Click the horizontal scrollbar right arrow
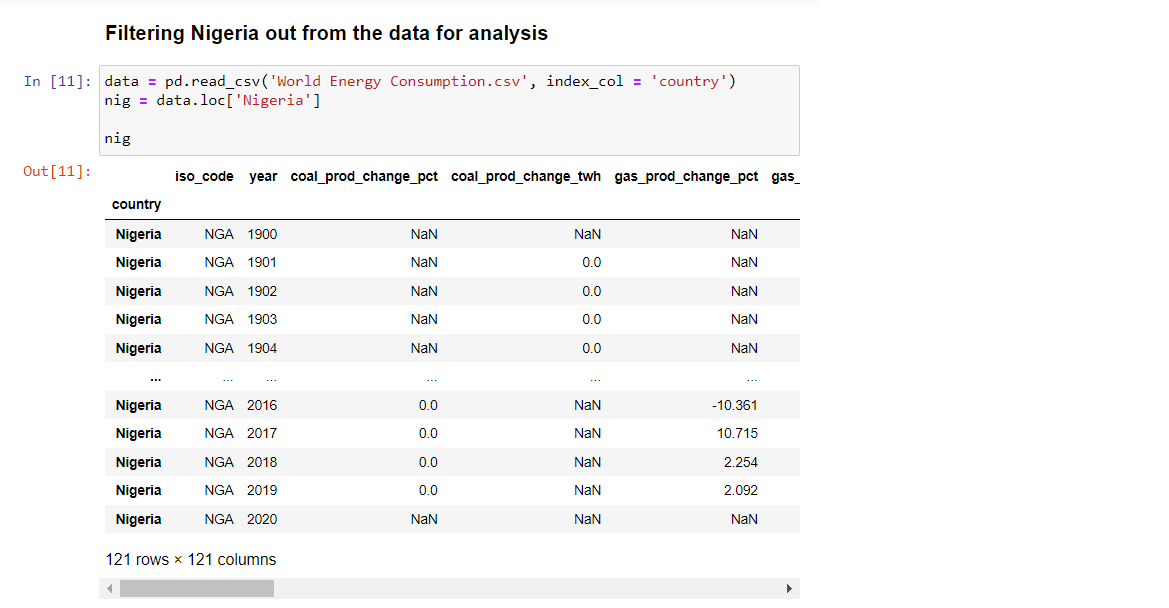 [x=789, y=589]
